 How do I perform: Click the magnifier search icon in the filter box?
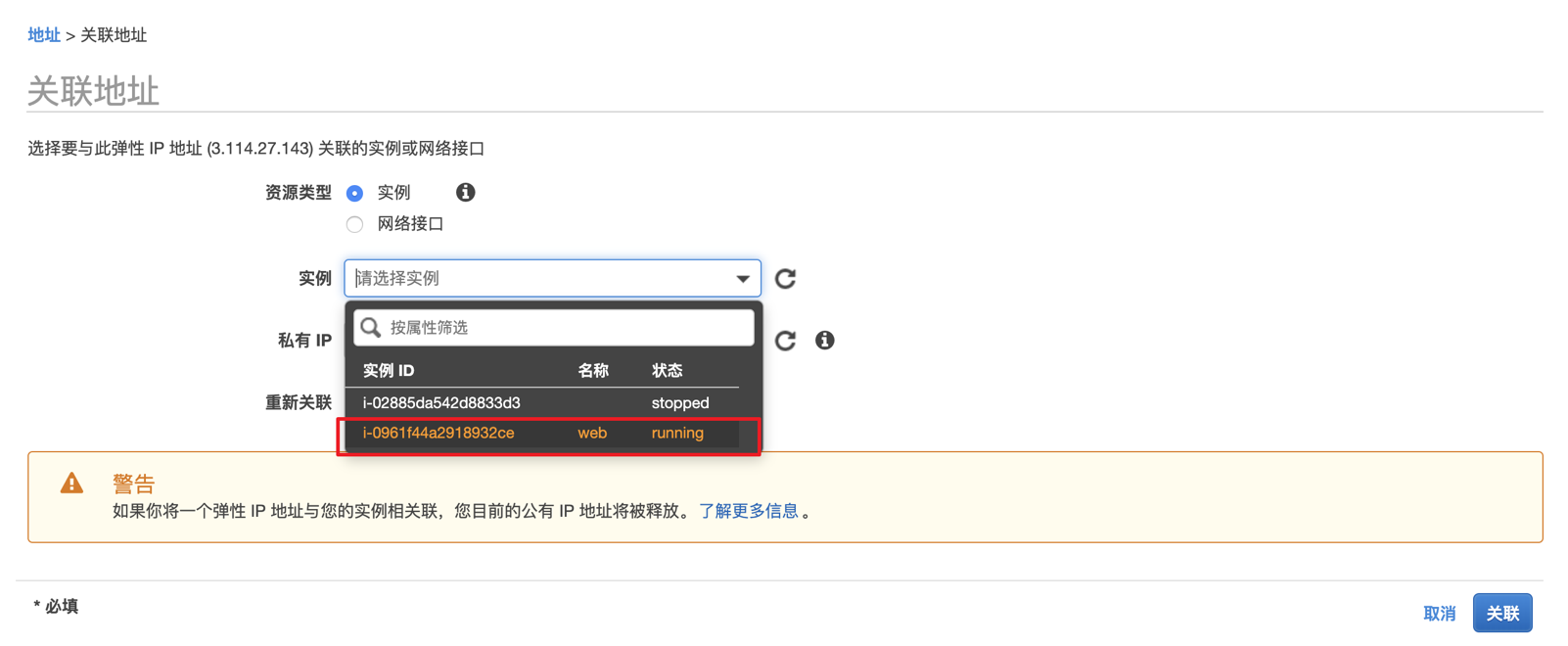click(371, 328)
